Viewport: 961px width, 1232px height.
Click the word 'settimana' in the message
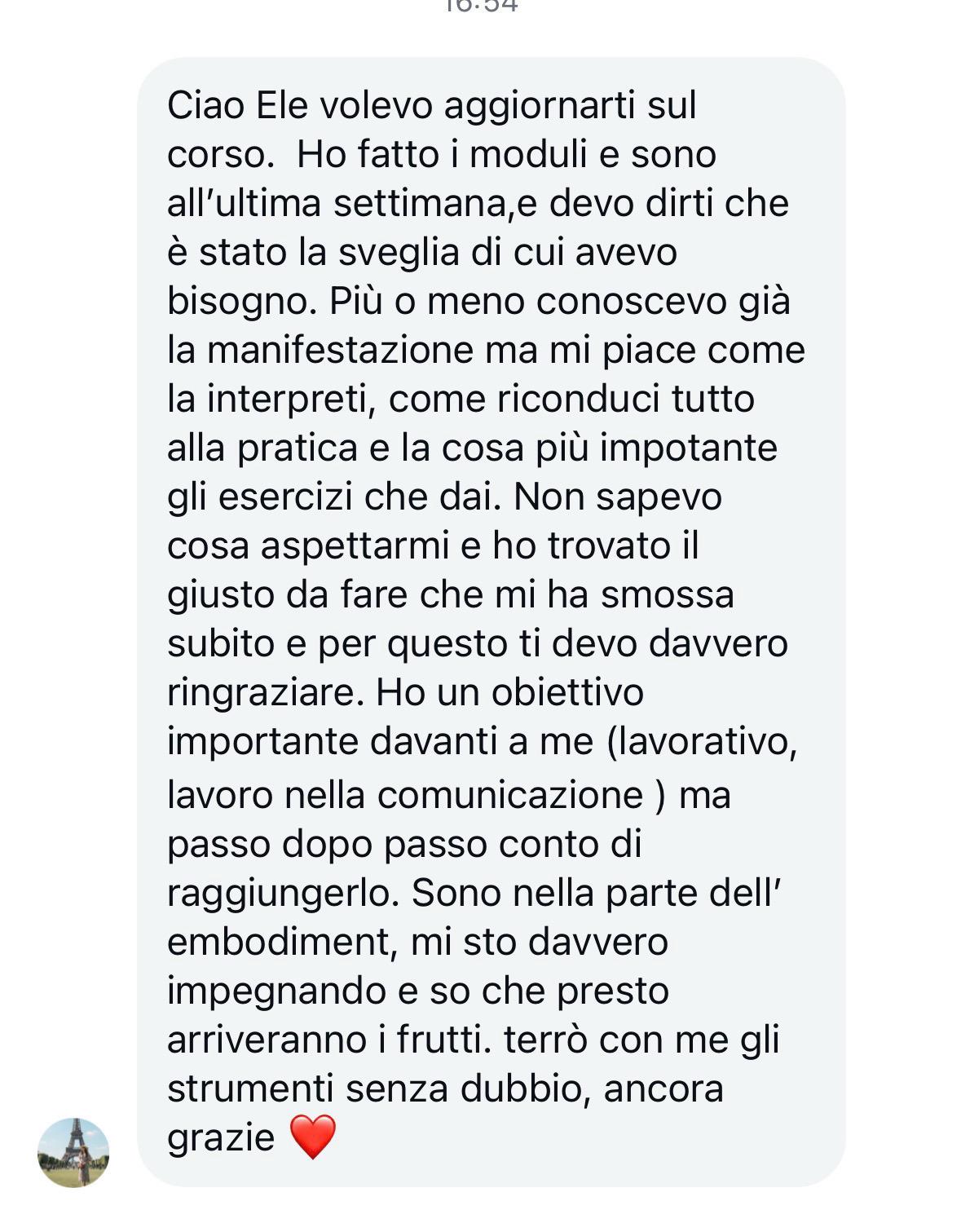click(419, 204)
